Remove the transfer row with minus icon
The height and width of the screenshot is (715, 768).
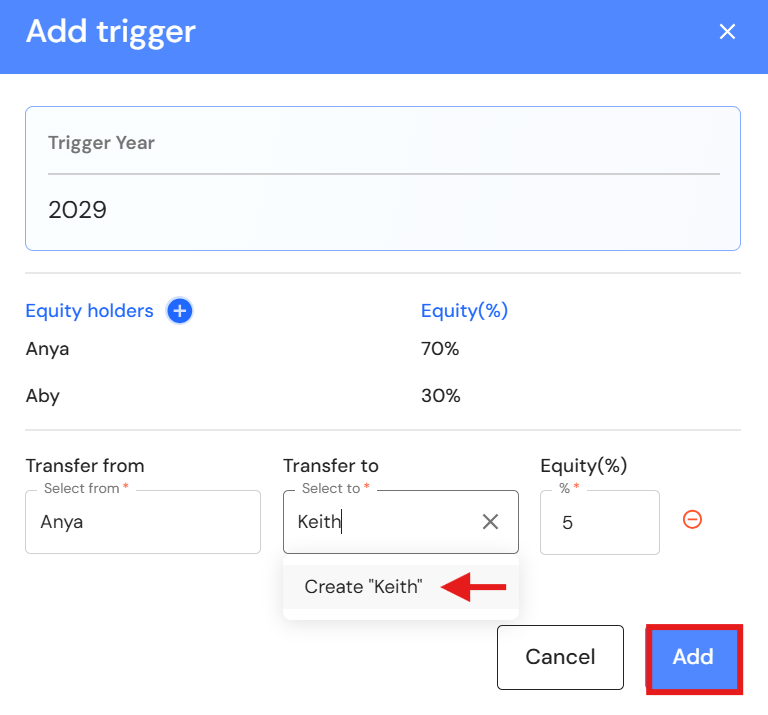(692, 520)
